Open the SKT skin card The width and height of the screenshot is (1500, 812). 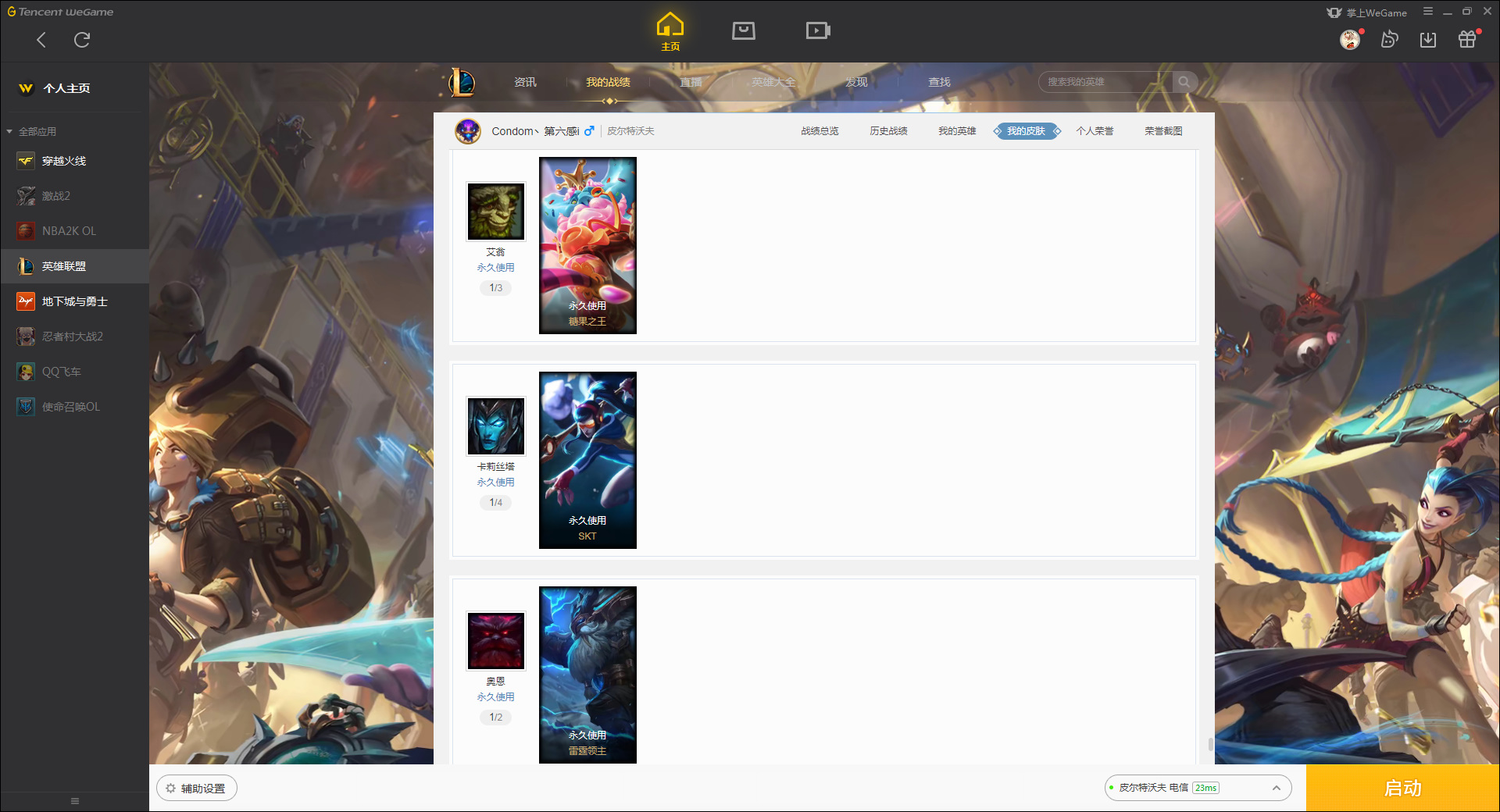click(587, 460)
